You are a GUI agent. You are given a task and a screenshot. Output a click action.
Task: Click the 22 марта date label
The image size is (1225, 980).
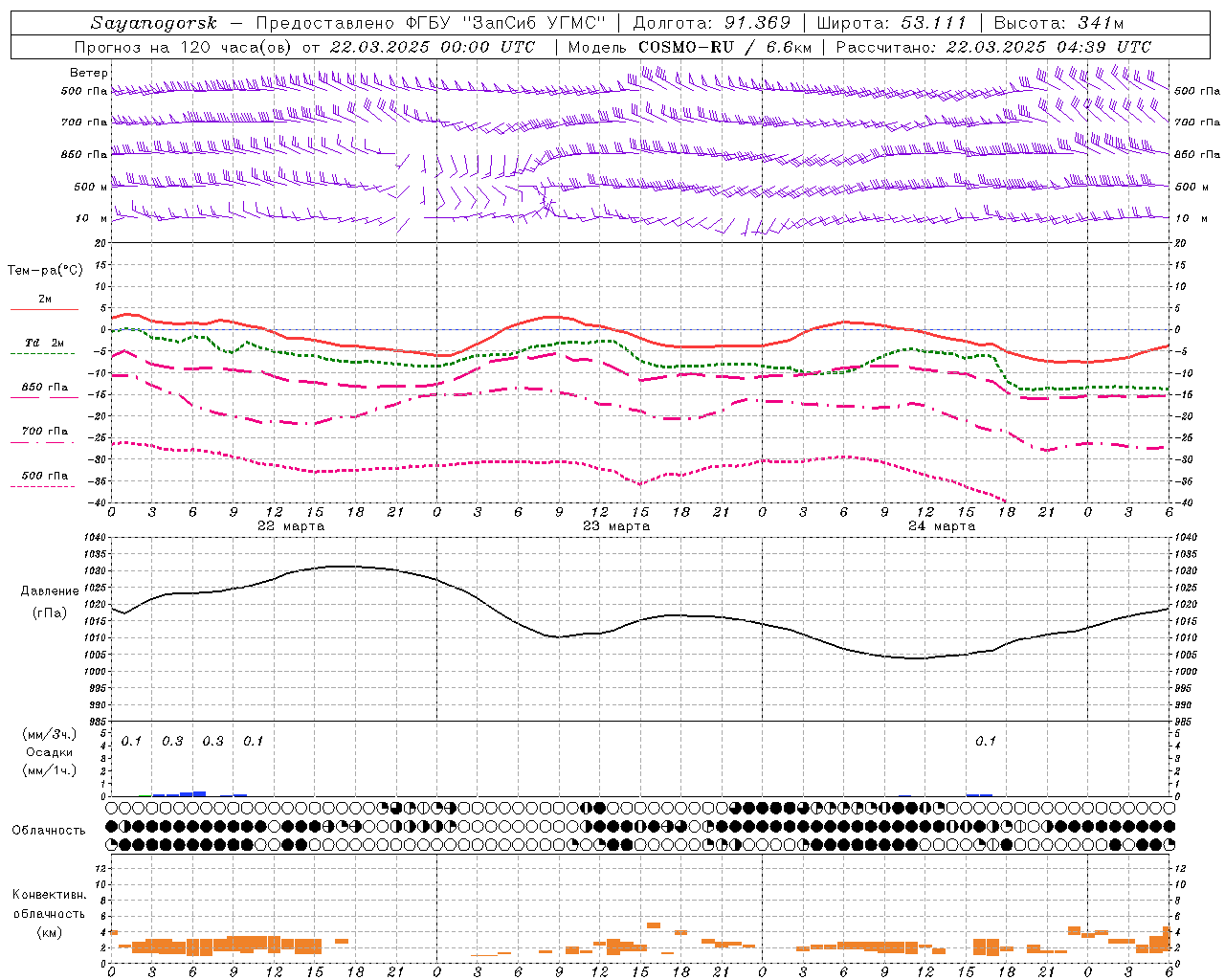coord(291,526)
